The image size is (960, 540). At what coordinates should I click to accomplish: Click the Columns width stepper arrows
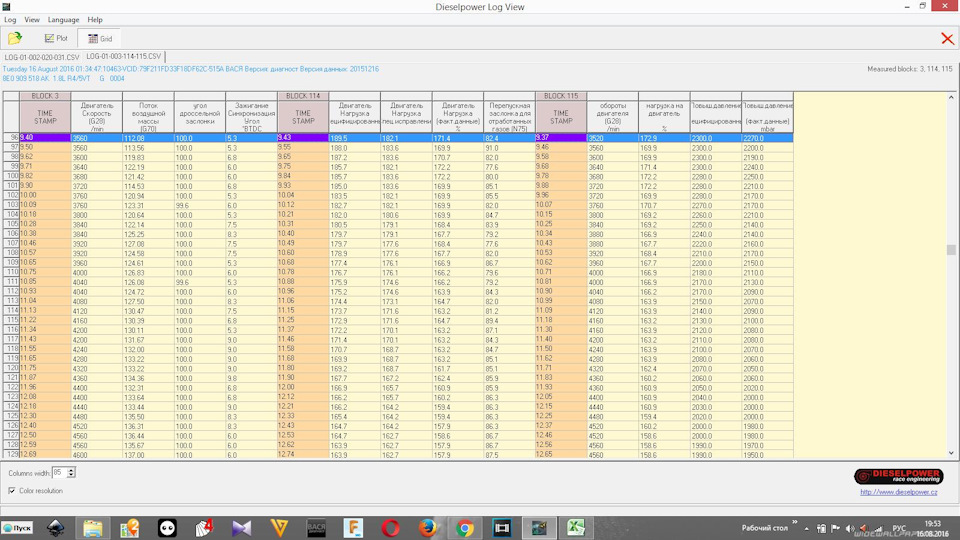[x=71, y=472]
